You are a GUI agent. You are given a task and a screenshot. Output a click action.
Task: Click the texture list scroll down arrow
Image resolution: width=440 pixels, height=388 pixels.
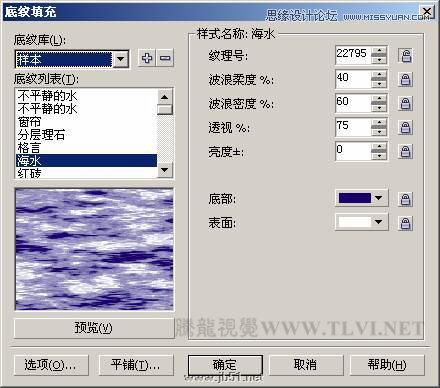(x=165, y=170)
